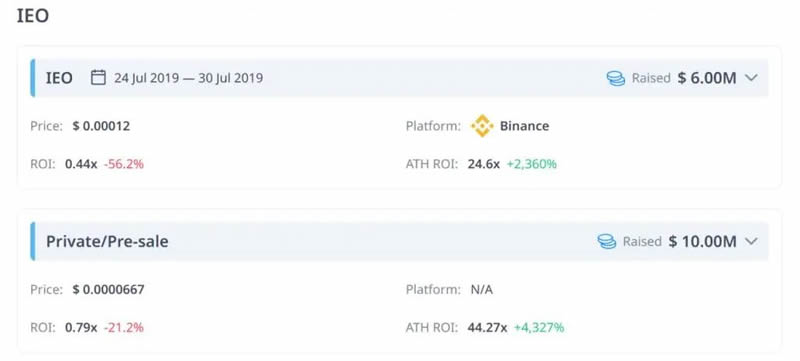Image resolution: width=800 pixels, height=361 pixels.
Task: Select the Private/Pre-sale header label
Action: pos(107,241)
